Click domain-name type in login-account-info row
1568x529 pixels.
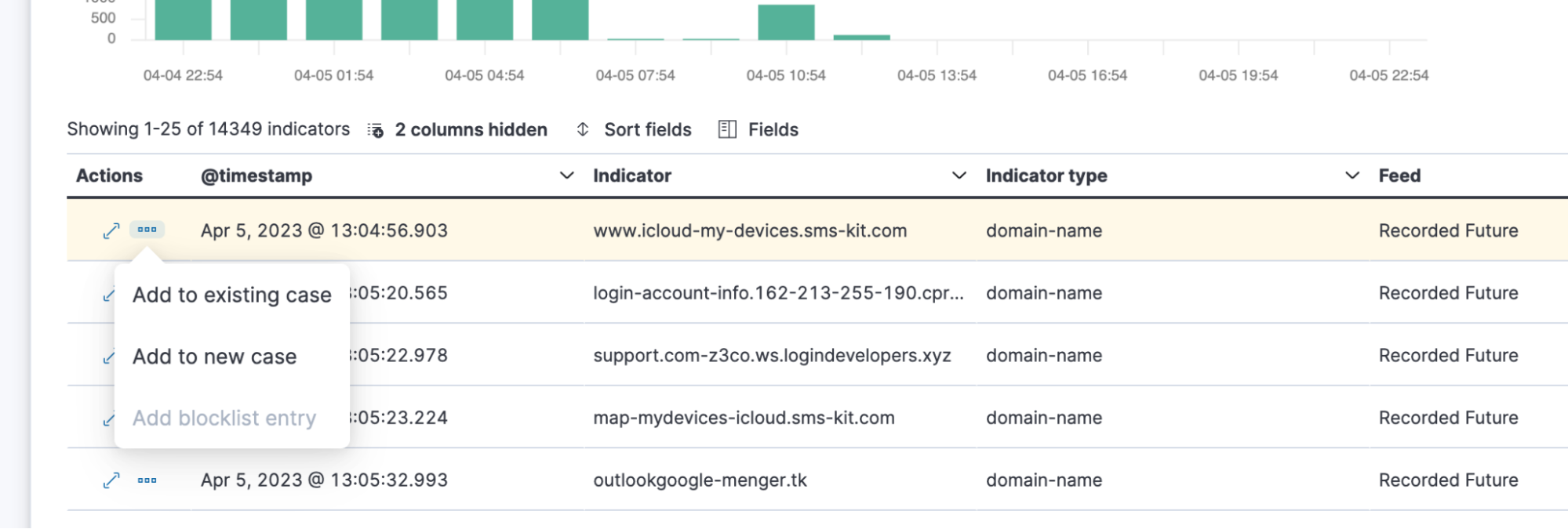[x=1044, y=293]
